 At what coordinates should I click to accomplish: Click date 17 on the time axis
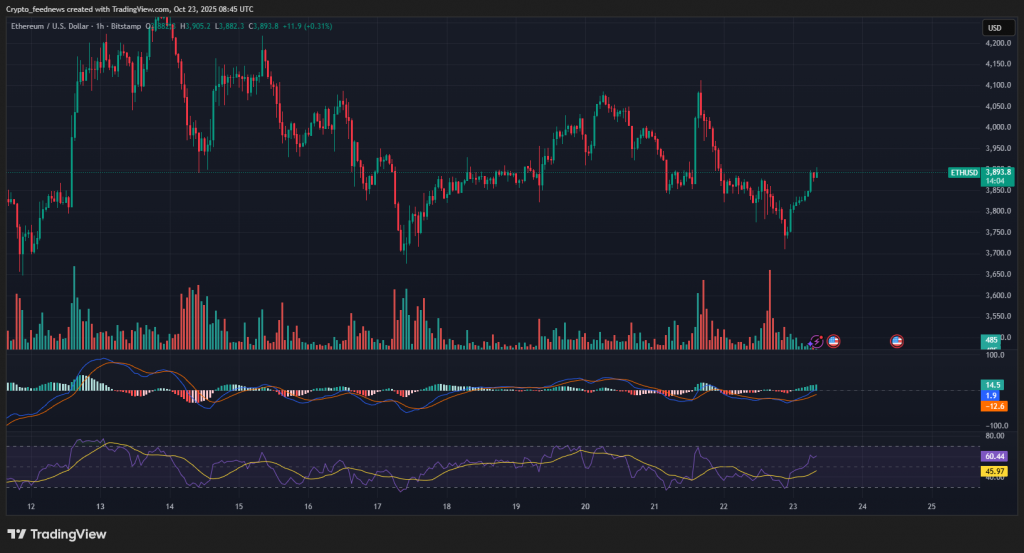click(x=377, y=507)
